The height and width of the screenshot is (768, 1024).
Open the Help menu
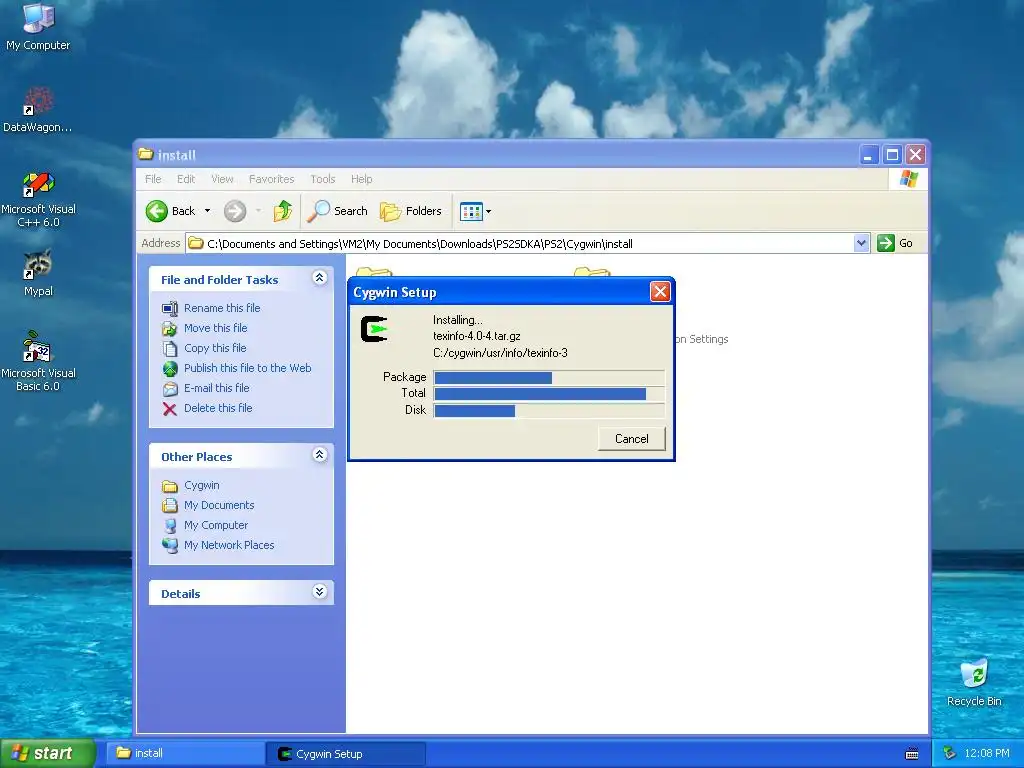pyautogui.click(x=362, y=179)
